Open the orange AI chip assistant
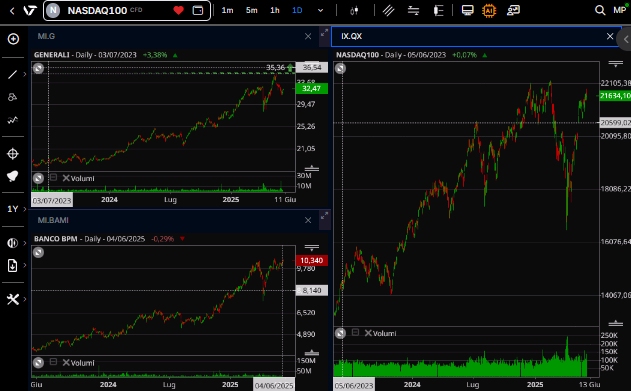This screenshot has width=631, height=391. [489, 10]
